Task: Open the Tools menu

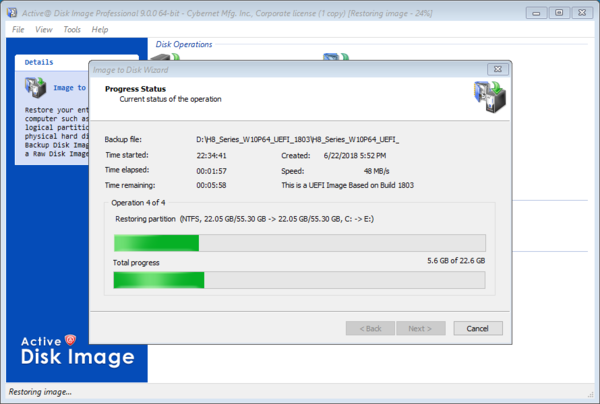Action: click(x=72, y=30)
